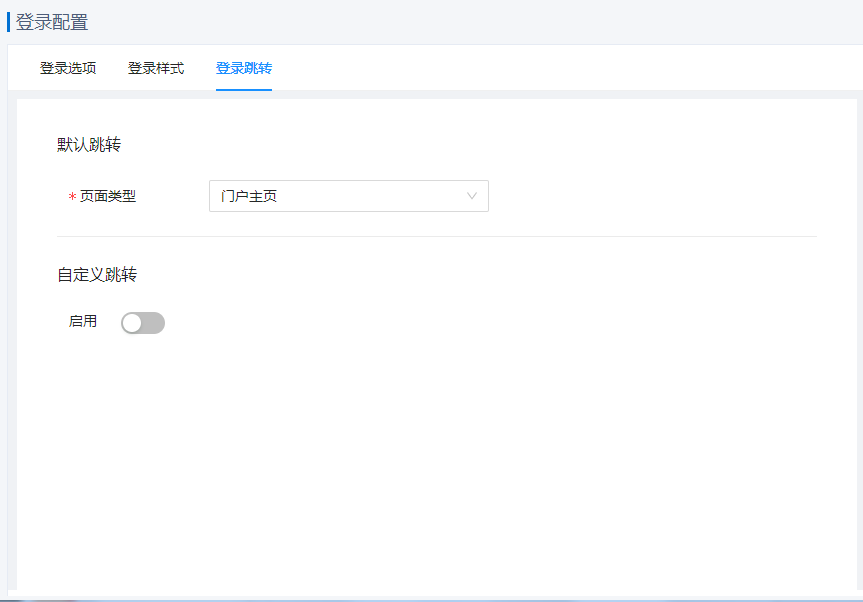Image resolution: width=863 pixels, height=602 pixels.
Task: Click the blue underline beneath 登录跳转 tab
Action: coord(243,89)
